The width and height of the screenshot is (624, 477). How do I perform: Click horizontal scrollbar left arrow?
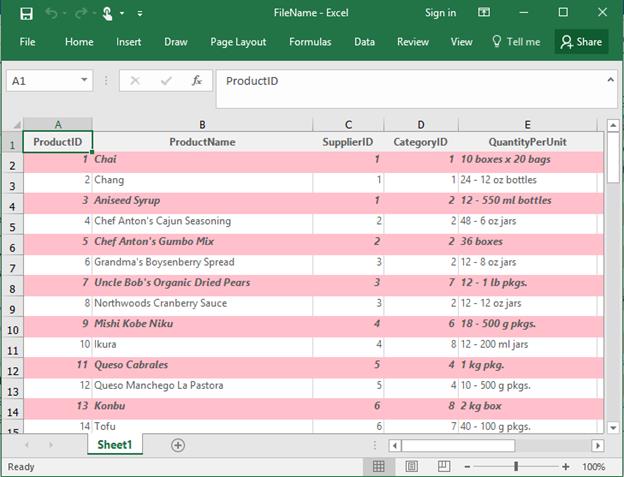(x=394, y=445)
